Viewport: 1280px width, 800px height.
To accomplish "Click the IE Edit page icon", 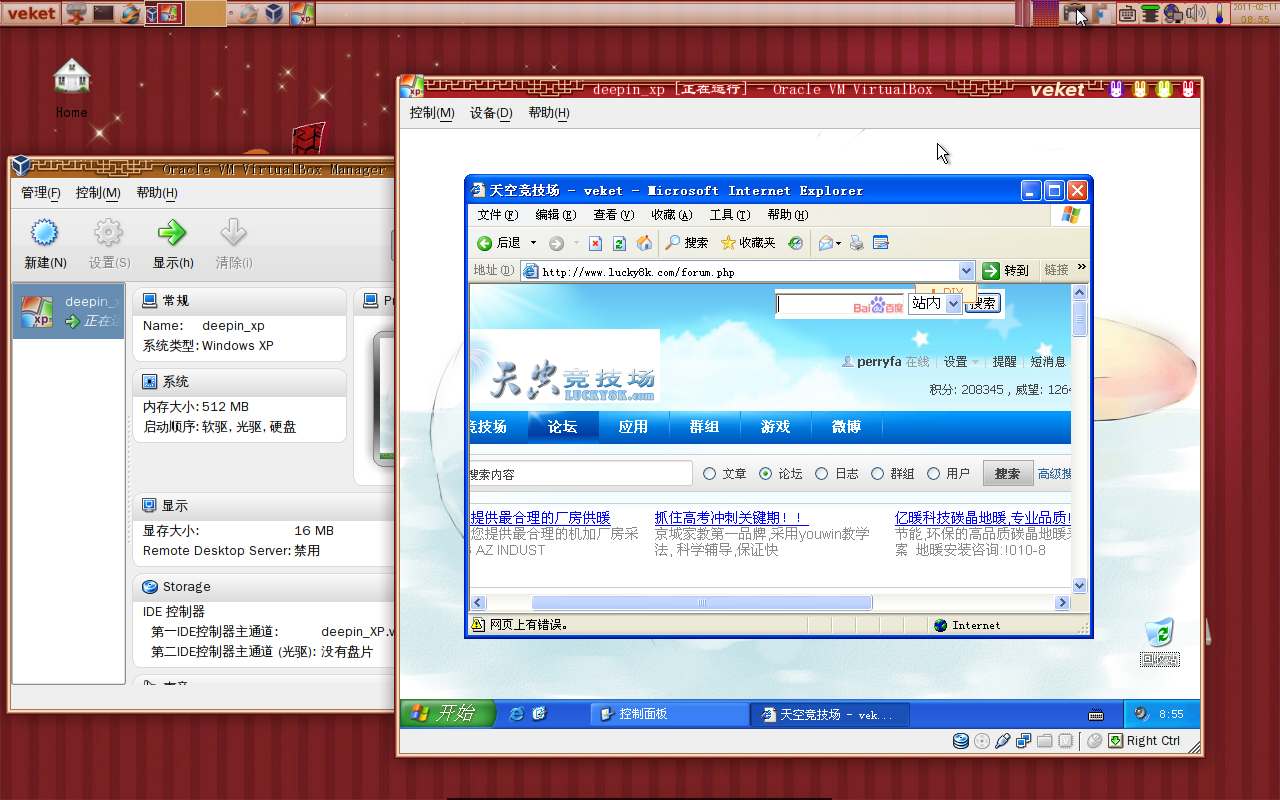I will coord(881,243).
